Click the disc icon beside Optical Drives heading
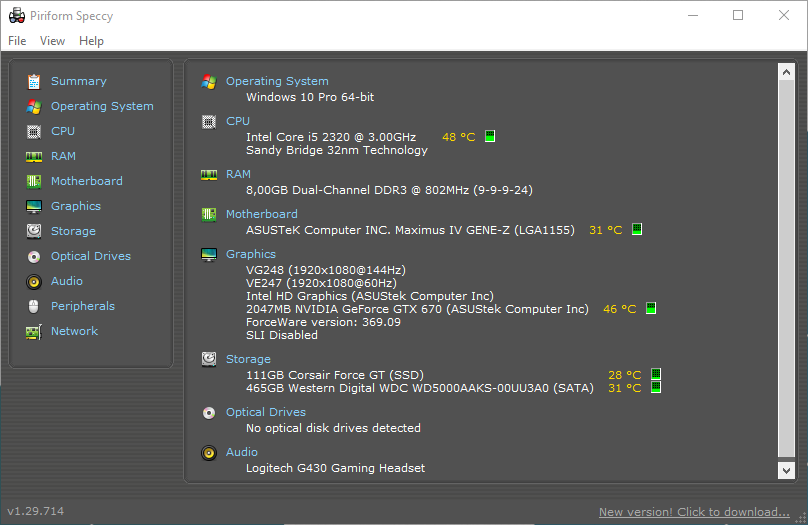 (x=209, y=413)
